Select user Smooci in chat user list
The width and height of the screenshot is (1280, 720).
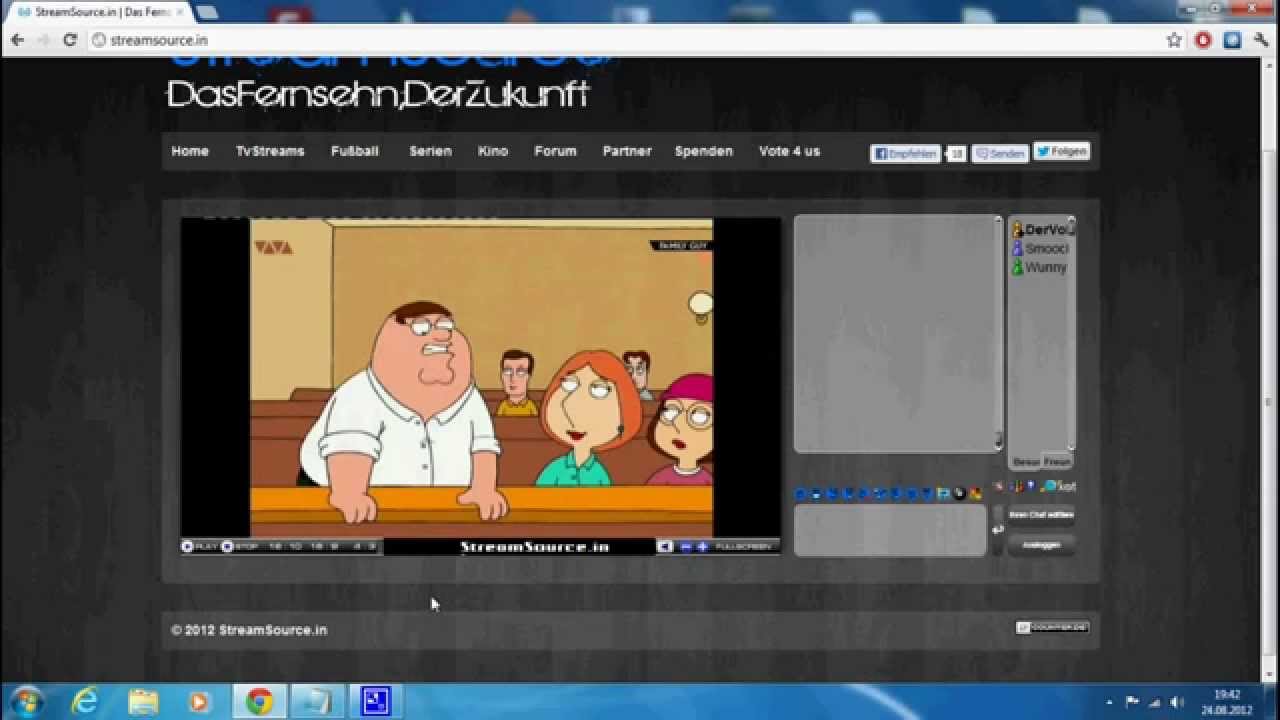click(1041, 248)
